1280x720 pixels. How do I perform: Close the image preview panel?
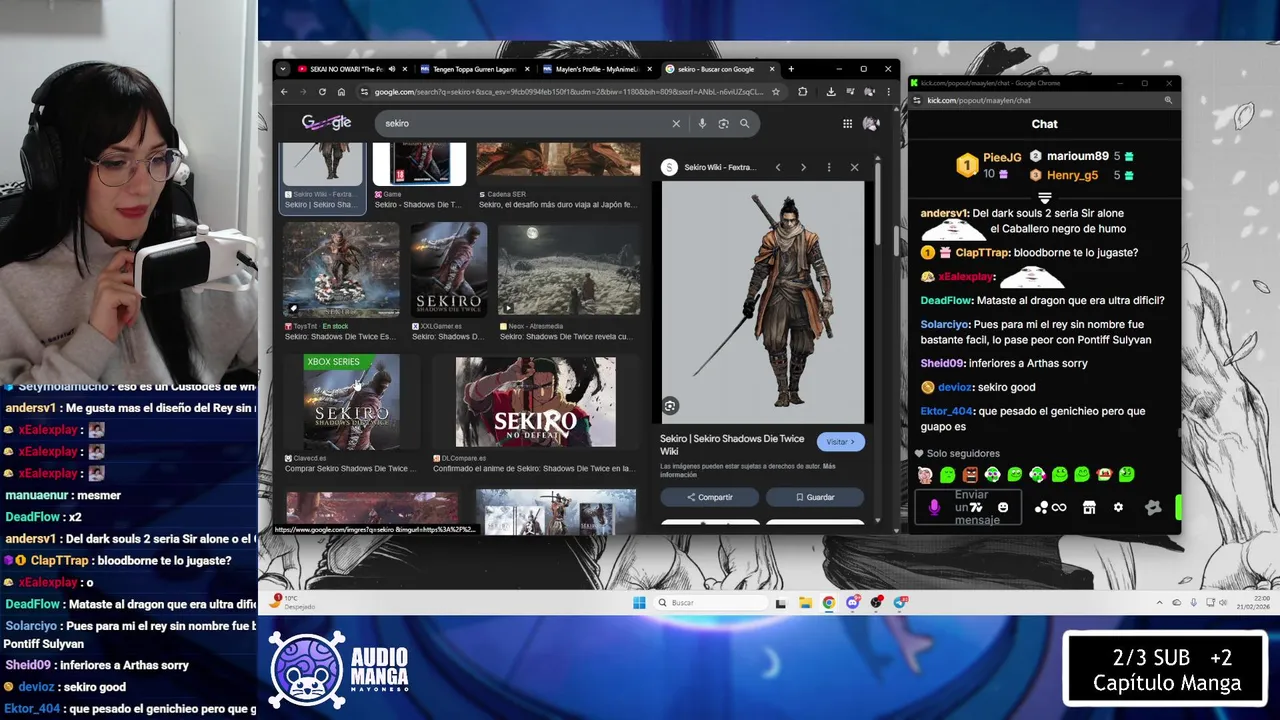point(854,168)
